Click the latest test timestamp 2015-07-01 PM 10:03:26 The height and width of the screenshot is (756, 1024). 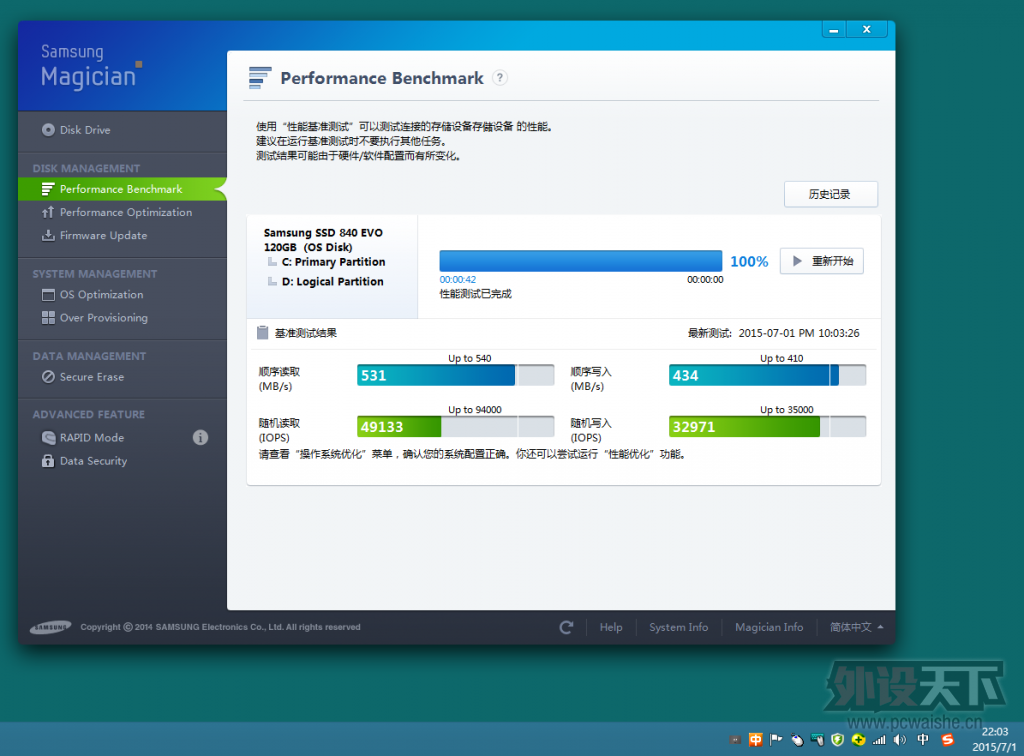[x=799, y=333]
